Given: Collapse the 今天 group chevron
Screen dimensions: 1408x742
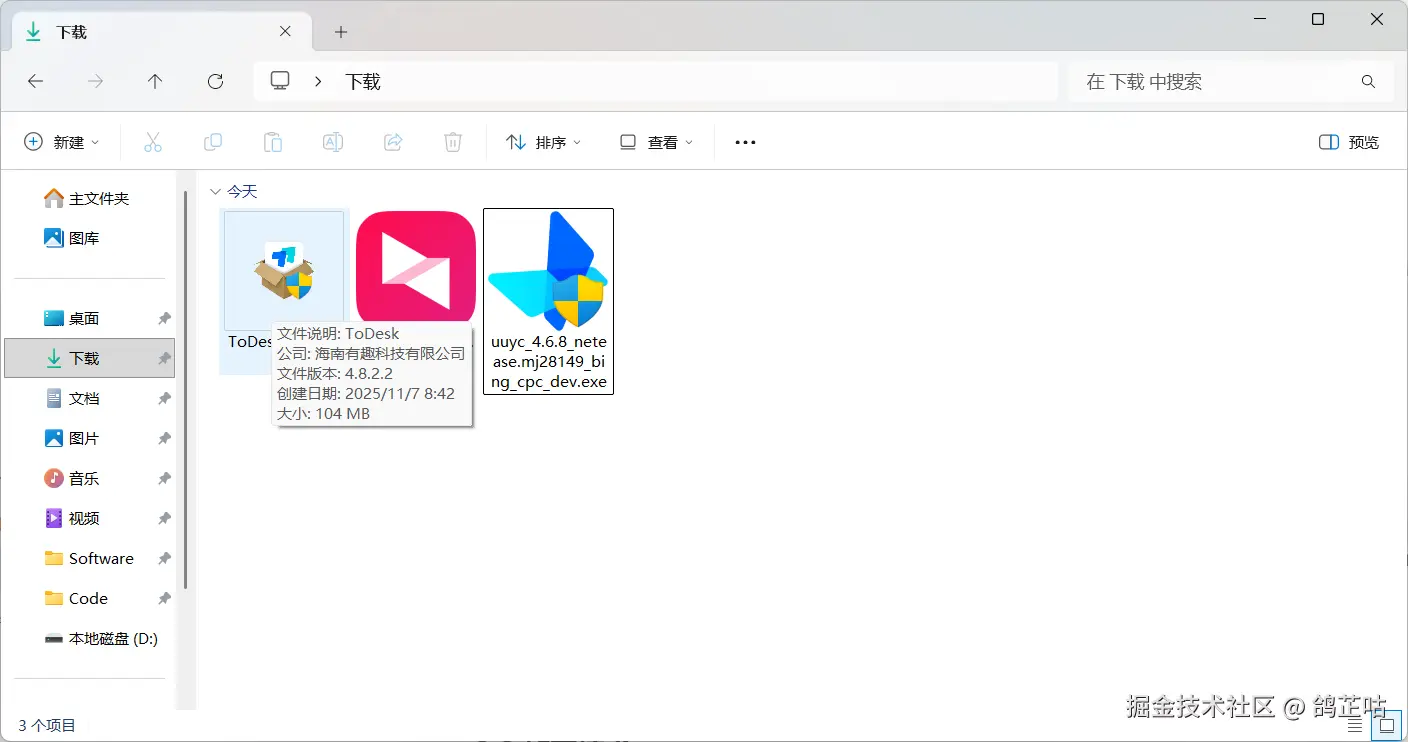Looking at the screenshot, I should (215, 191).
